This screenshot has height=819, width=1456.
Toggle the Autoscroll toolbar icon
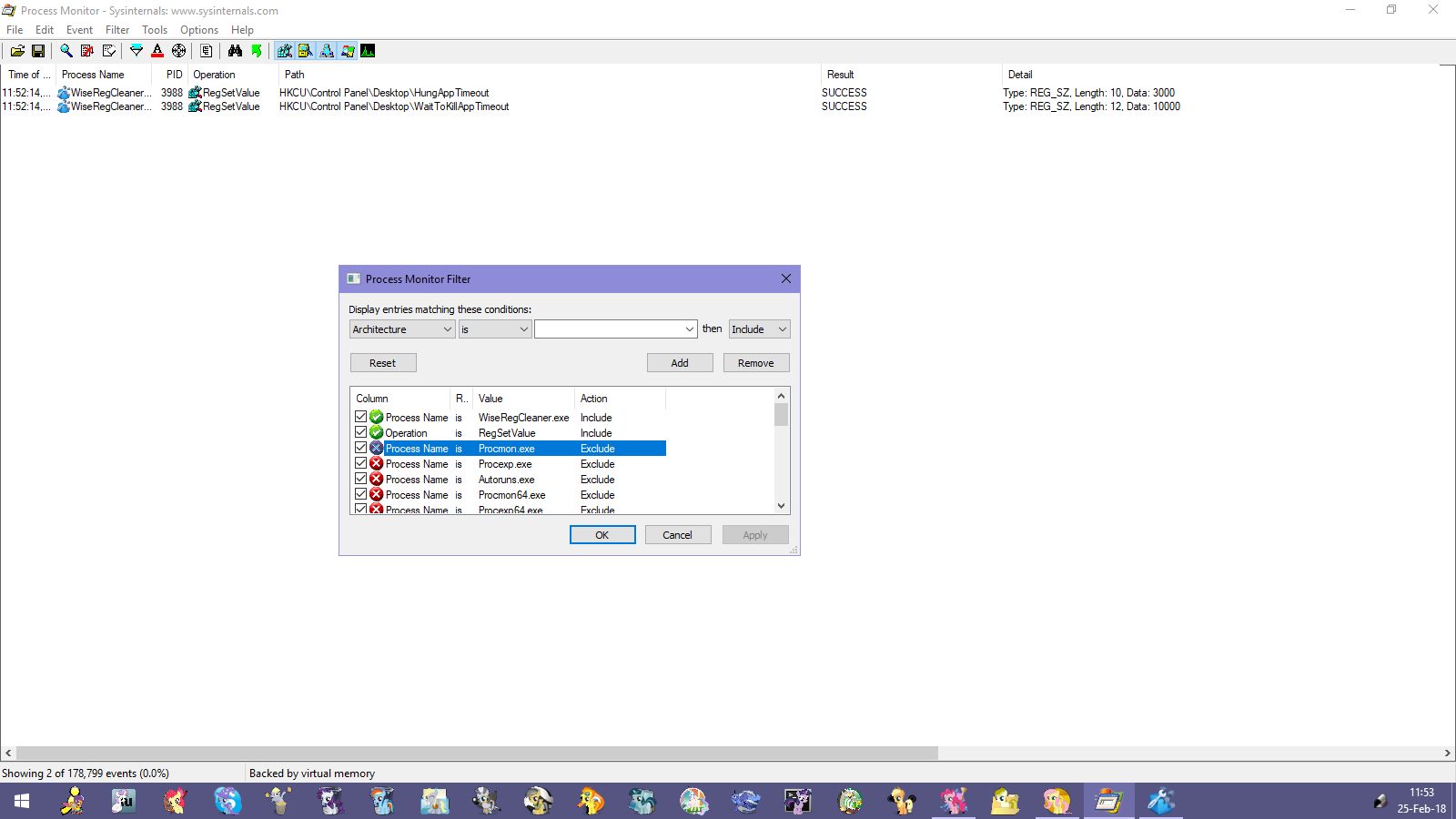tap(87, 51)
